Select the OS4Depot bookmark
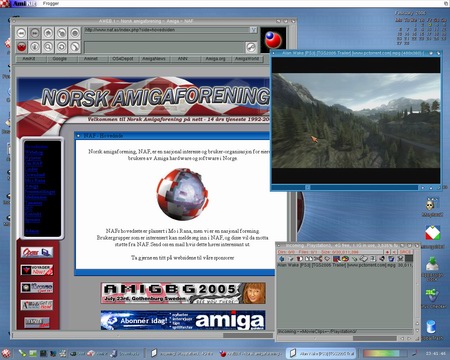The image size is (450, 360). coord(122,59)
